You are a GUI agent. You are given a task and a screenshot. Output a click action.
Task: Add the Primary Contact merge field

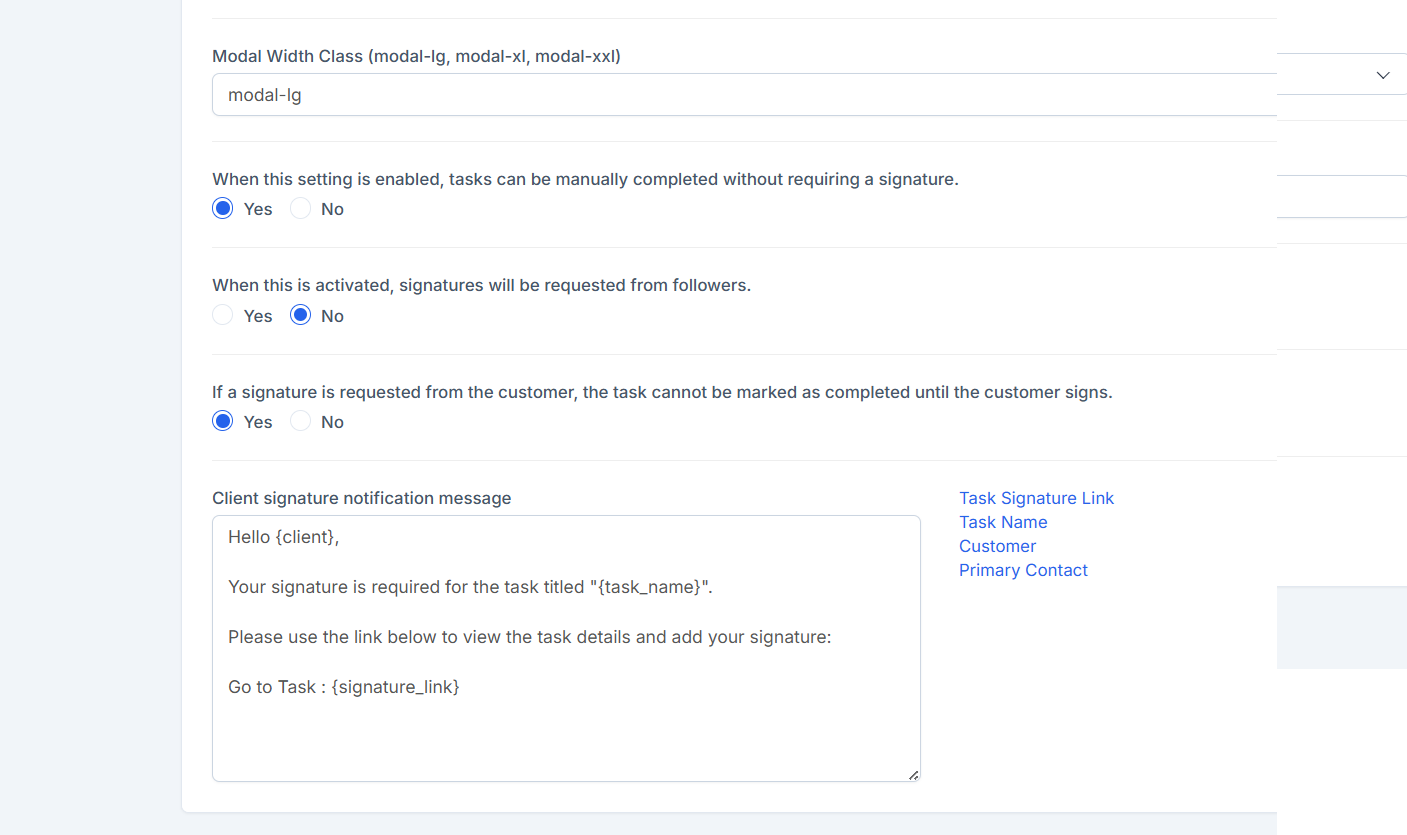[x=1023, y=570]
